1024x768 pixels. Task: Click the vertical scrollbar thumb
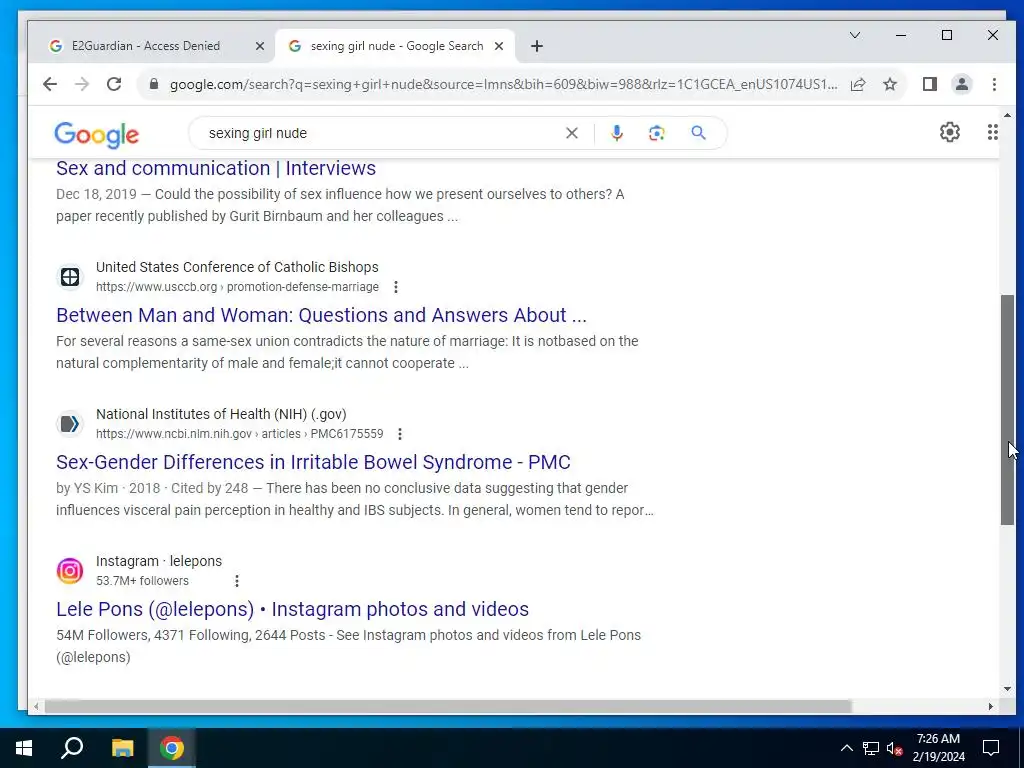tap(1007, 409)
